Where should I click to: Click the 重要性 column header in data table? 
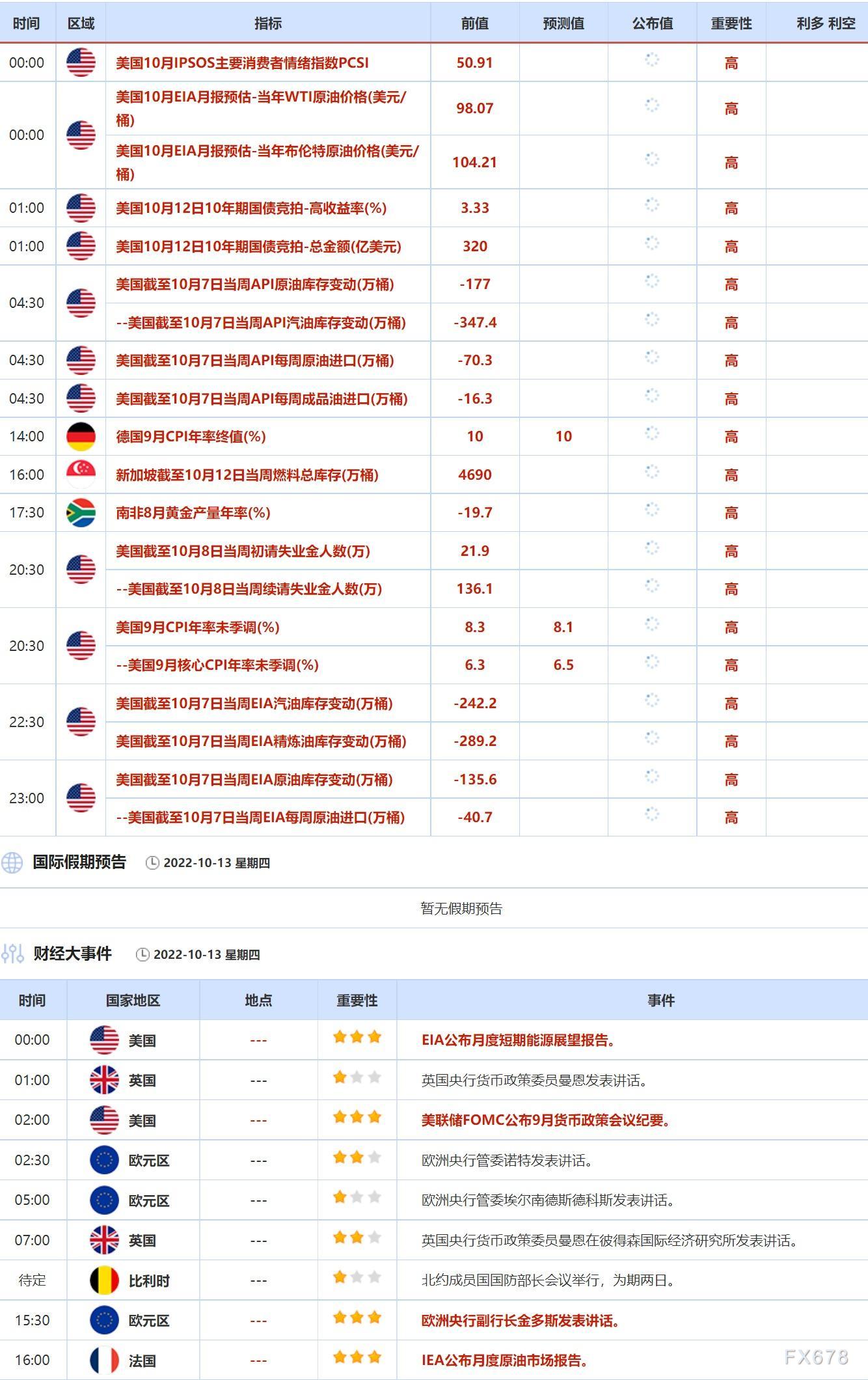pos(731,23)
